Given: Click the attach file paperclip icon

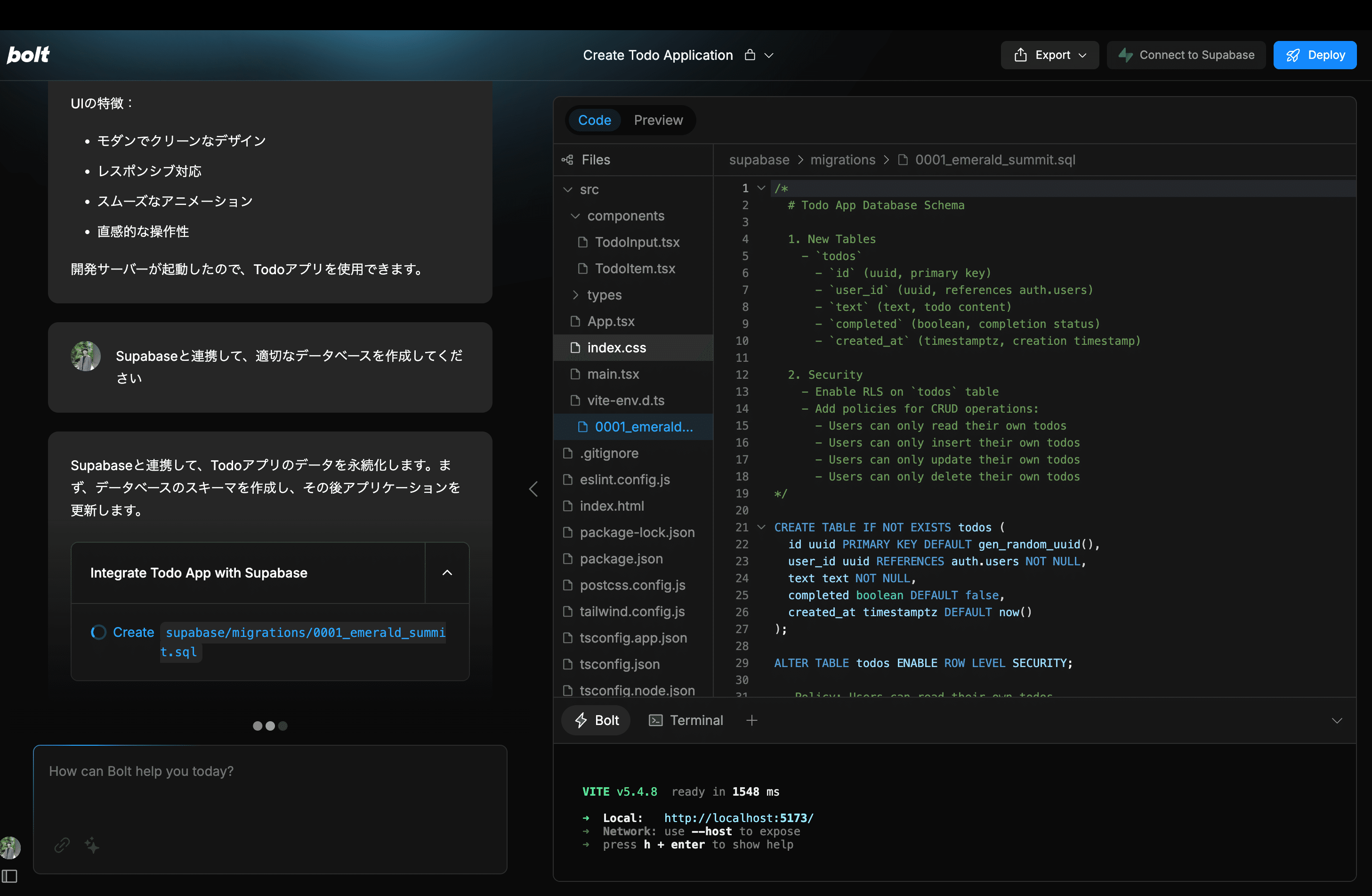Looking at the screenshot, I should 62,845.
